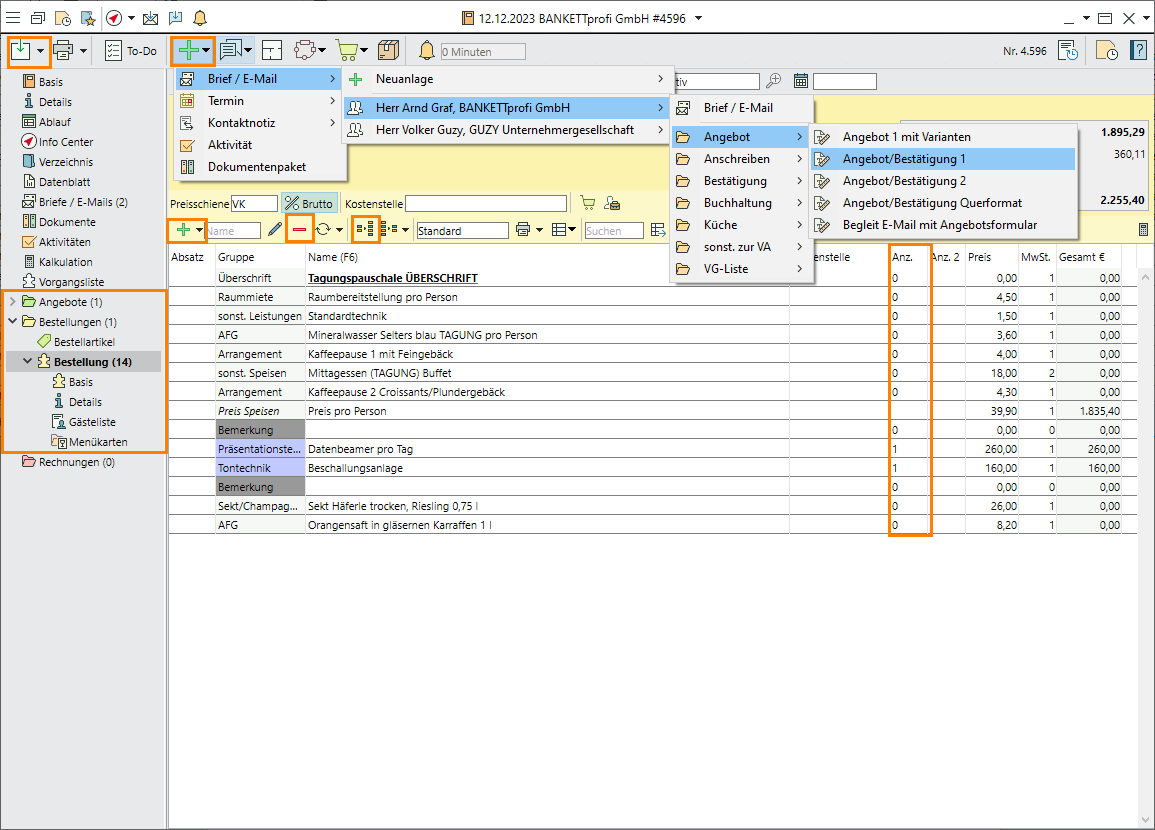Expand the Angebote (1) tree node
This screenshot has width=1155, height=830.
tap(12, 302)
